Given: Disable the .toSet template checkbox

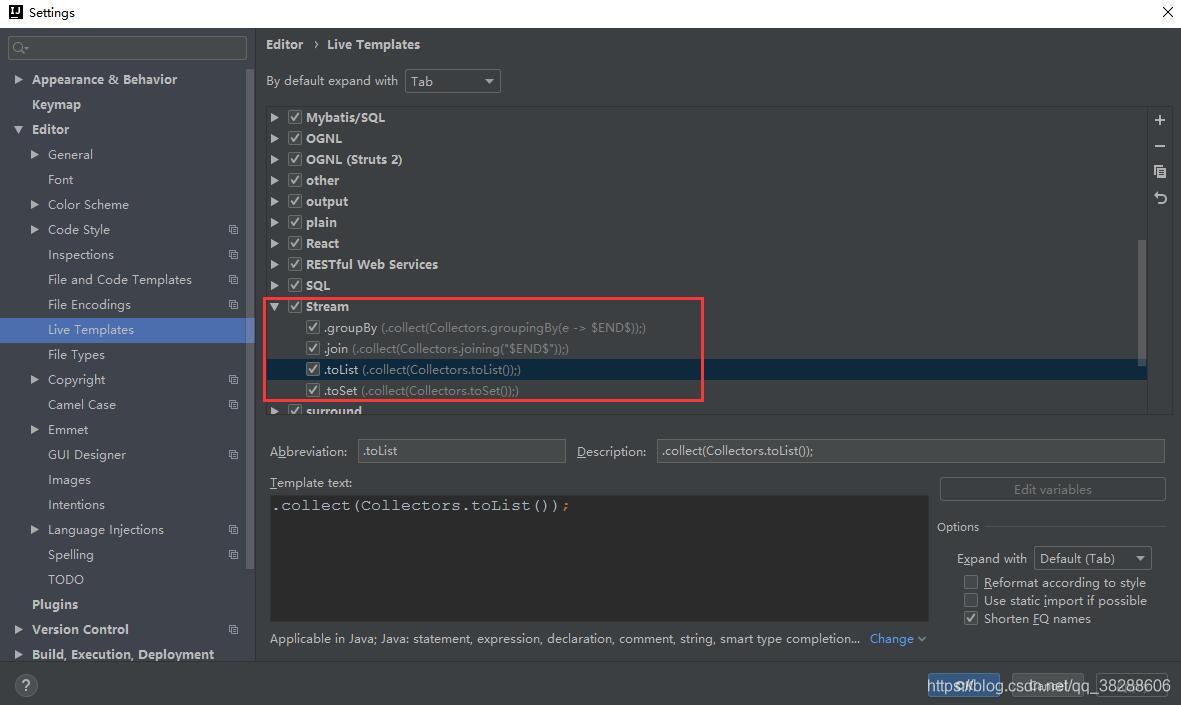Looking at the screenshot, I should (313, 390).
